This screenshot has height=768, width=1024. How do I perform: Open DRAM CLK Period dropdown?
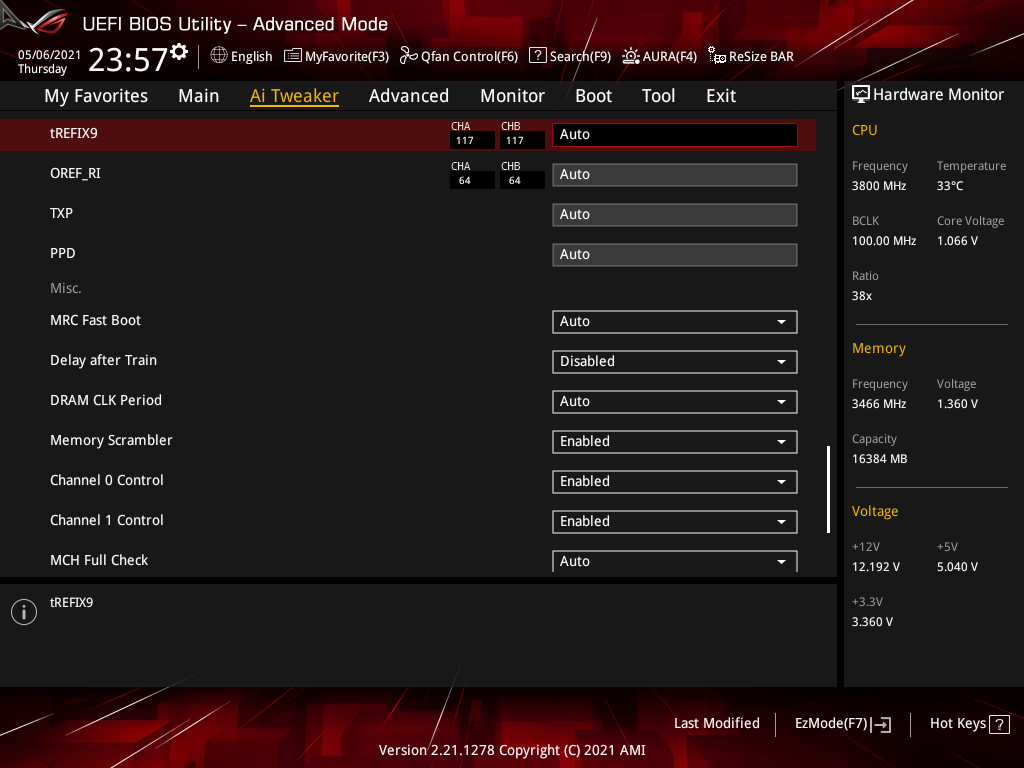tap(675, 402)
